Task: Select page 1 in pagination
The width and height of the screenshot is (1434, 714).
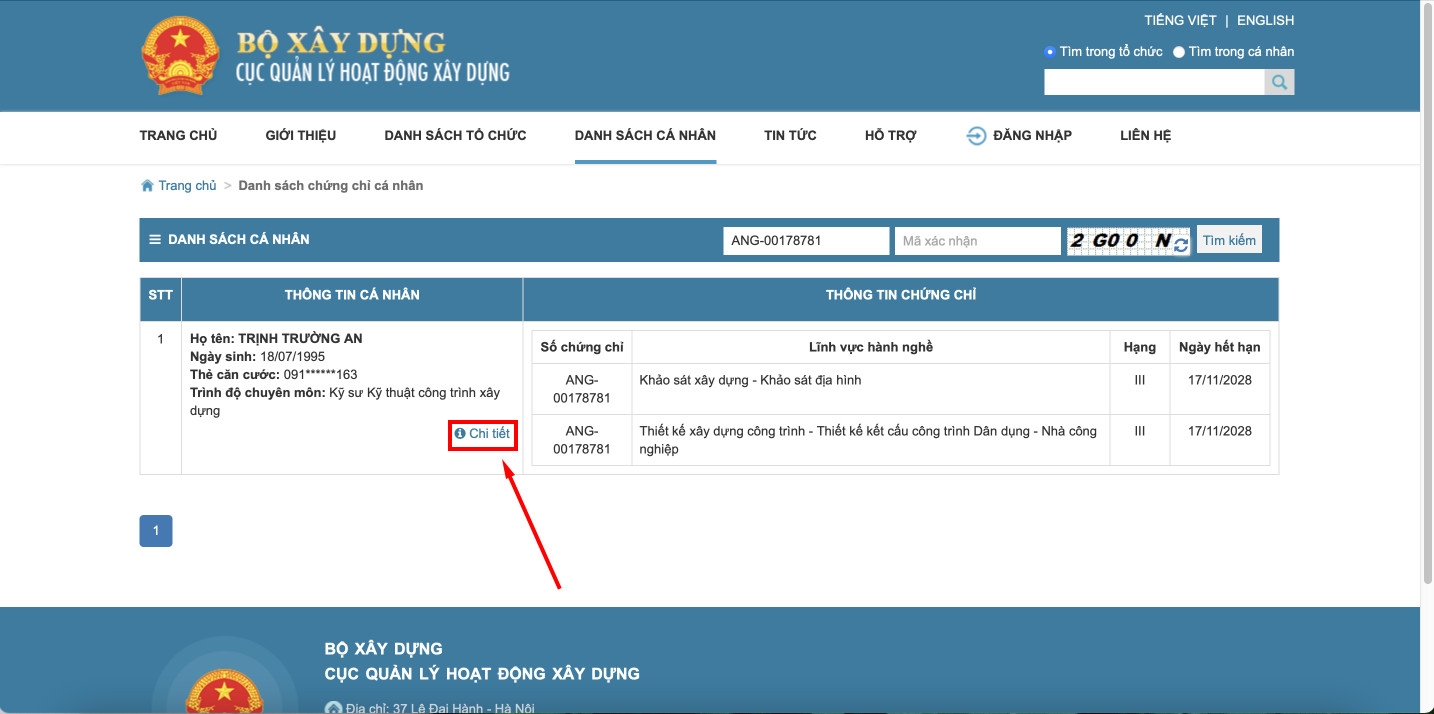Action: (x=155, y=531)
